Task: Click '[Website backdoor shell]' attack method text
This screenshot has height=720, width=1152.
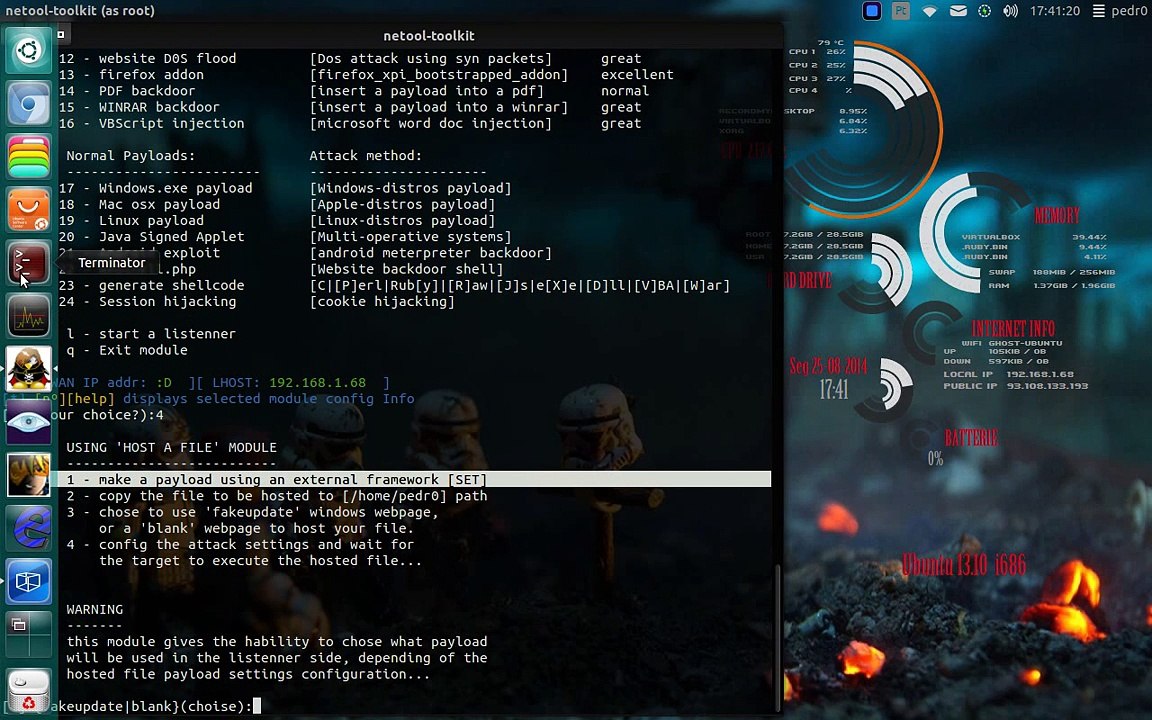Action: (x=406, y=269)
